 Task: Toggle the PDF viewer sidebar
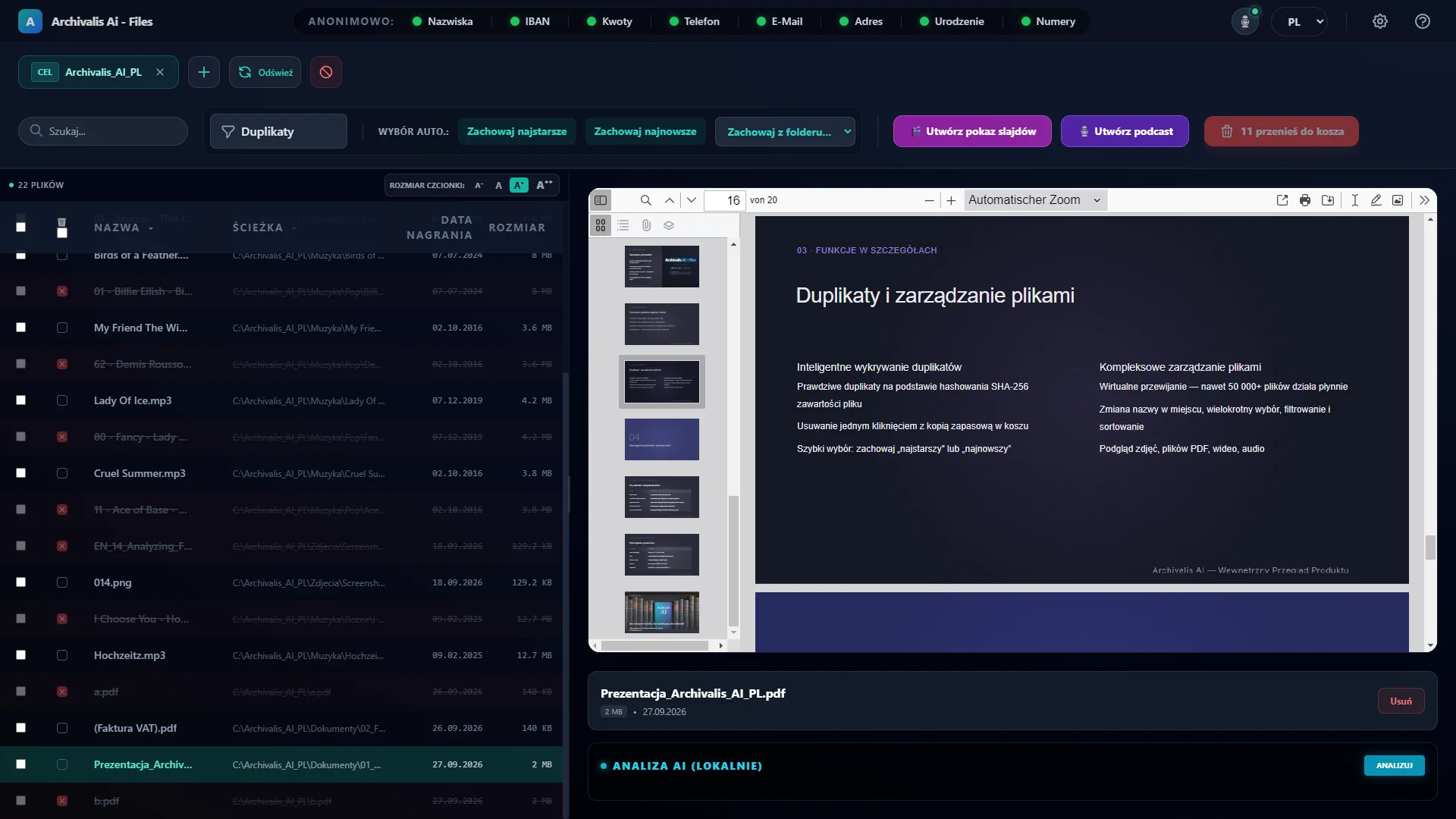tap(601, 200)
